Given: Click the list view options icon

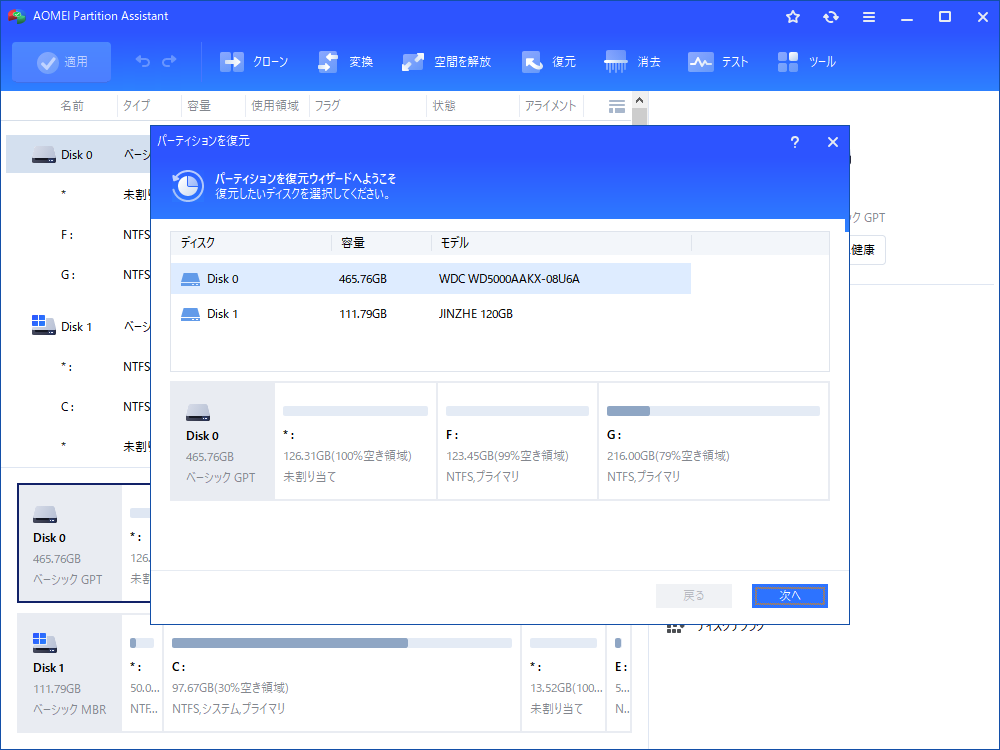Looking at the screenshot, I should (x=617, y=107).
